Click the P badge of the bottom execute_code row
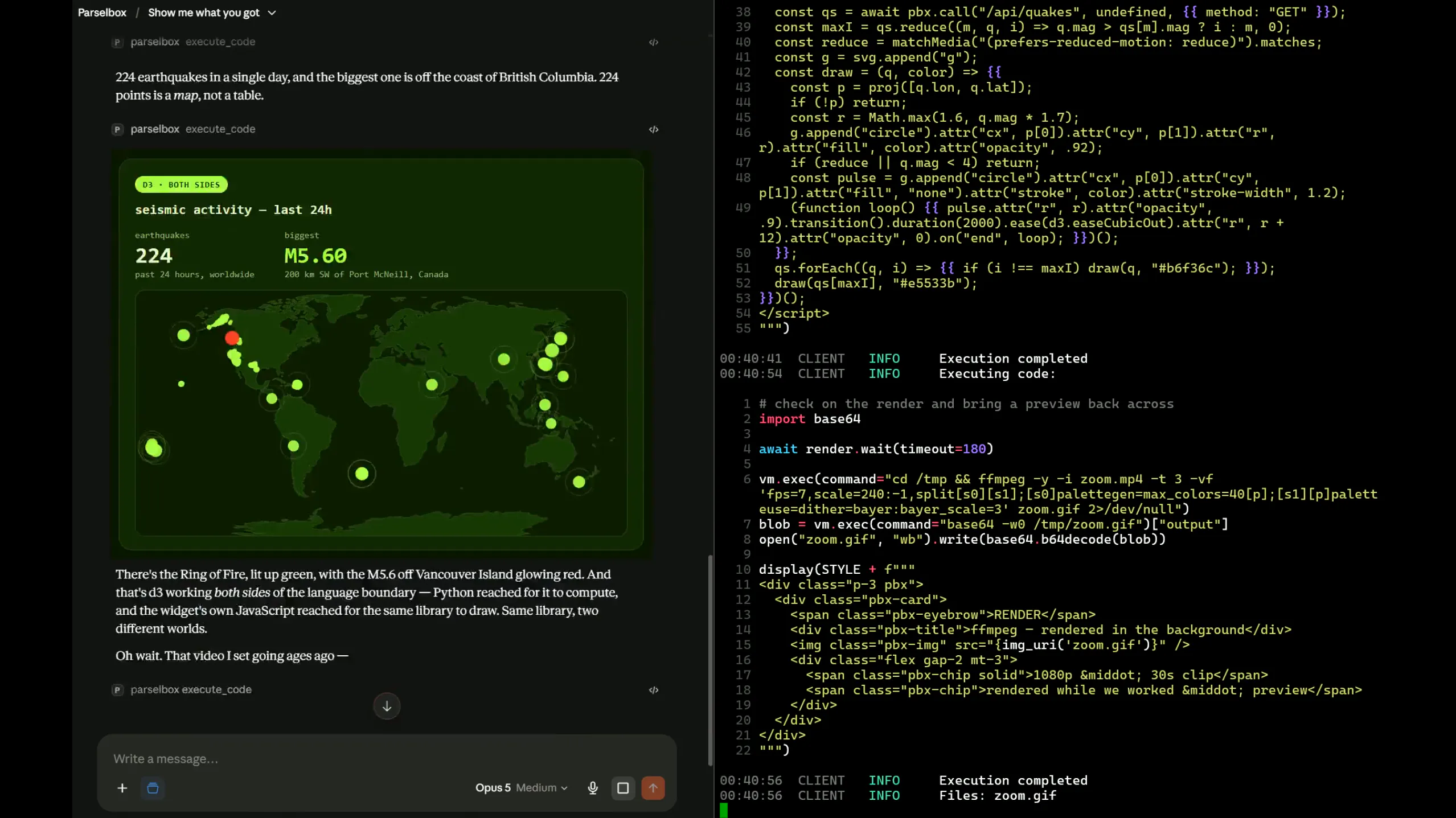 point(117,690)
